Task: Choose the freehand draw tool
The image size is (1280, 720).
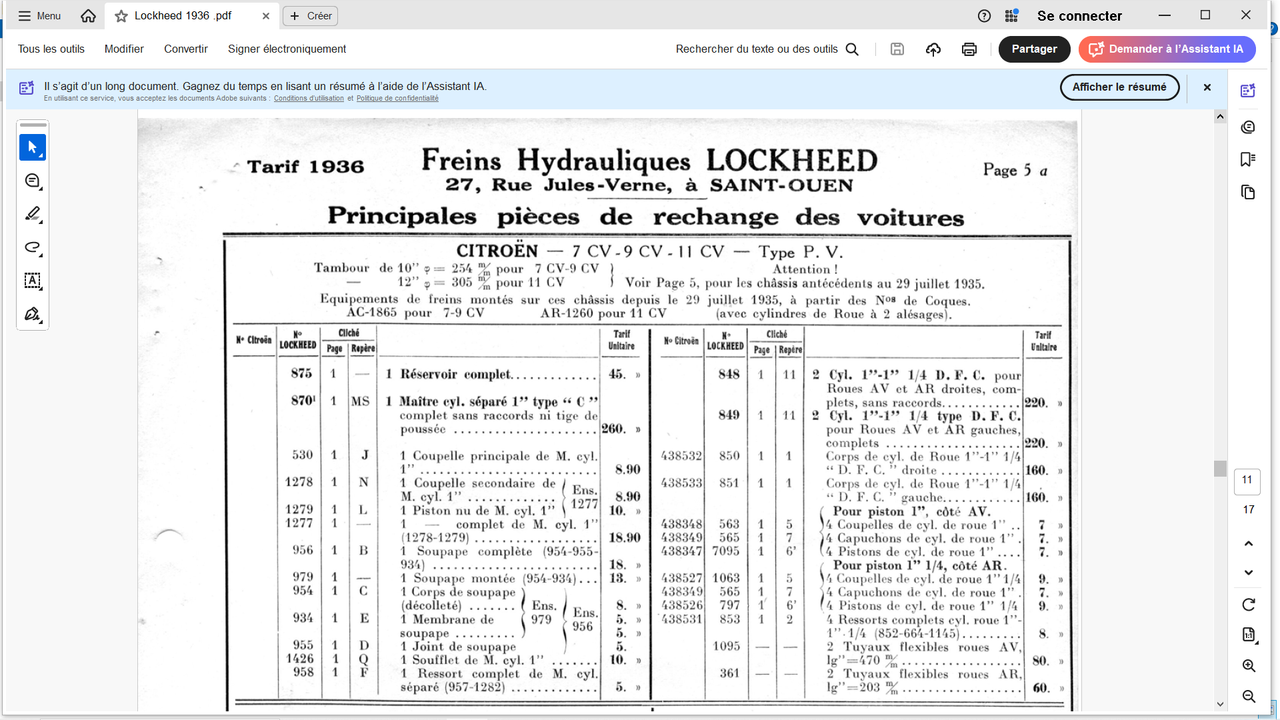Action: coord(33,248)
